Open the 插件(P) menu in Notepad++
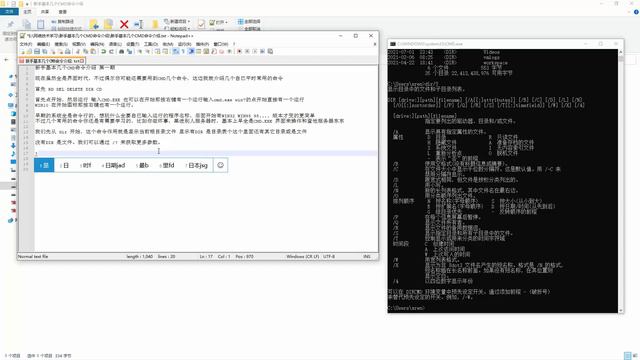This screenshot has height=360, width=640. tap(202, 44)
